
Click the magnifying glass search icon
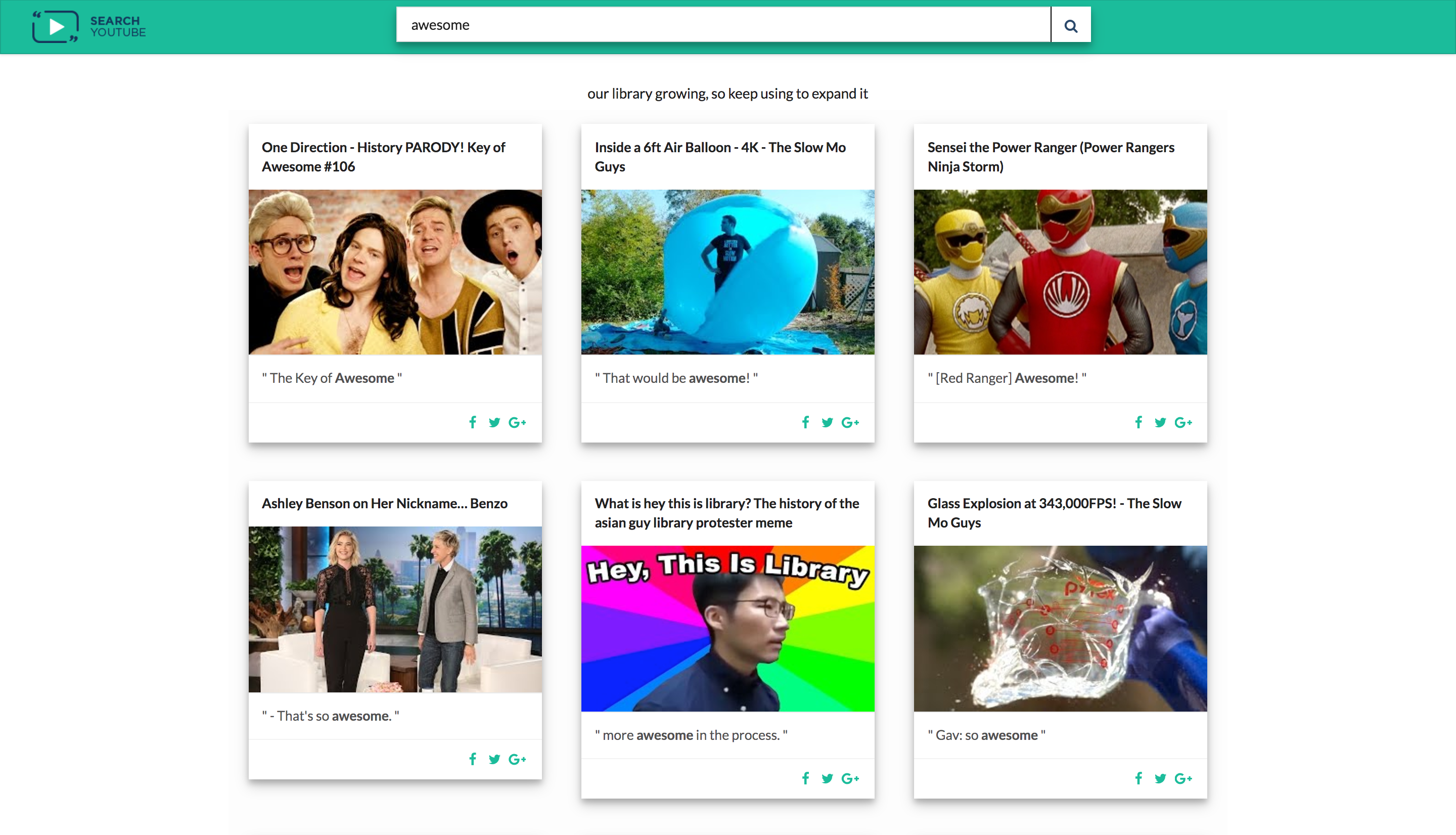click(x=1071, y=25)
